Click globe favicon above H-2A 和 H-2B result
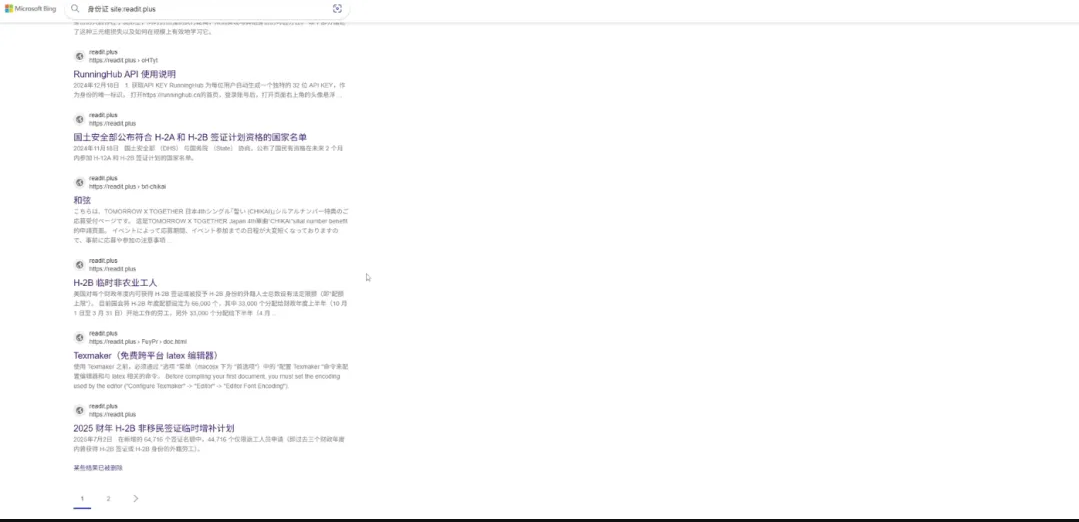This screenshot has height=522, width=1079. coord(79,120)
